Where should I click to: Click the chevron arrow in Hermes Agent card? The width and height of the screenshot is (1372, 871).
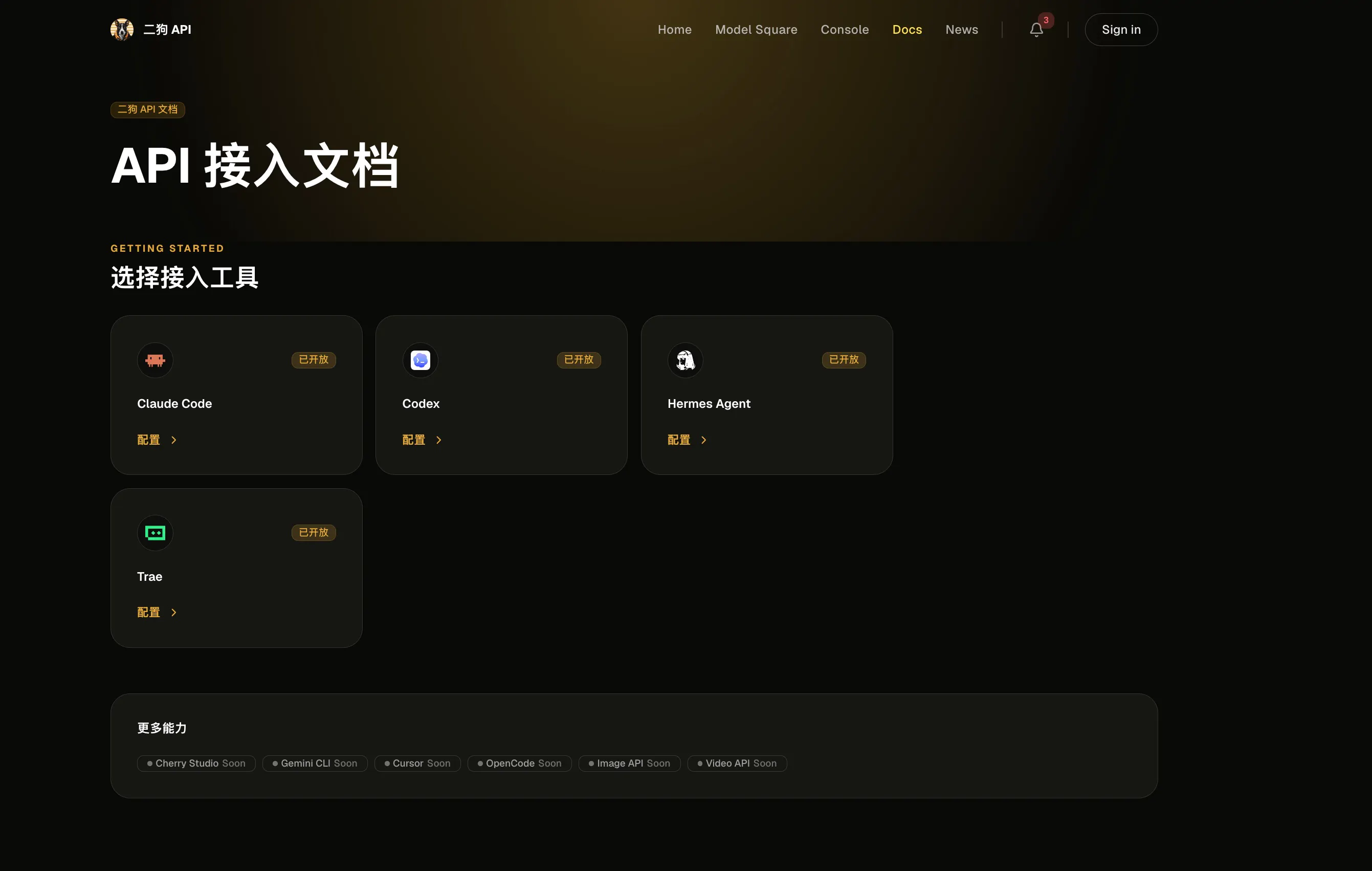704,440
